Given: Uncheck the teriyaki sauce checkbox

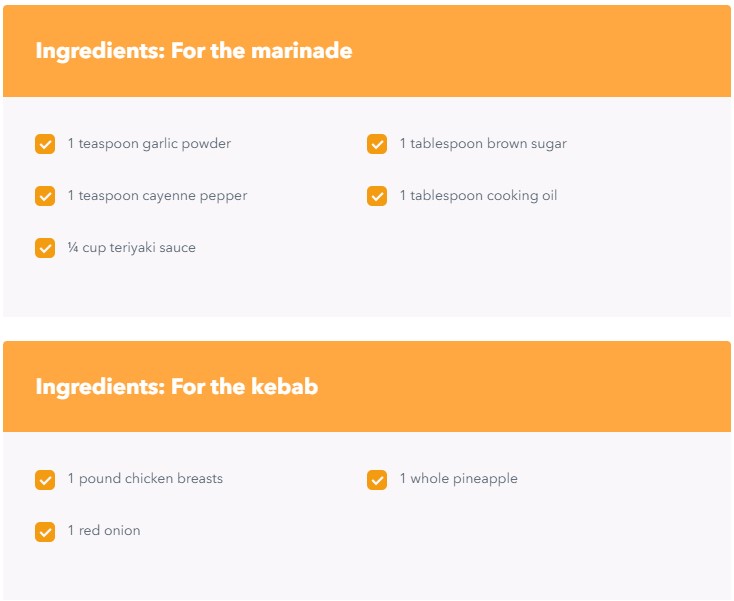Looking at the screenshot, I should pyautogui.click(x=45, y=248).
